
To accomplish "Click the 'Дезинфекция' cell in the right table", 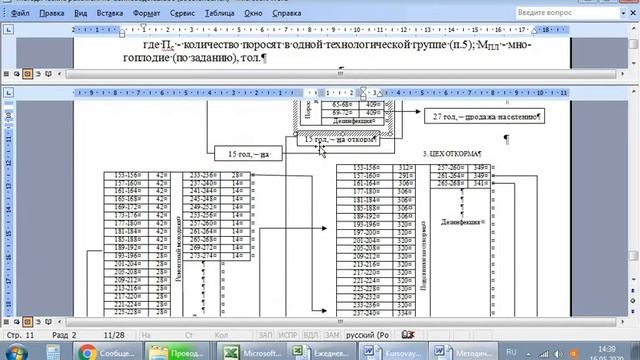I will click(x=463, y=222).
